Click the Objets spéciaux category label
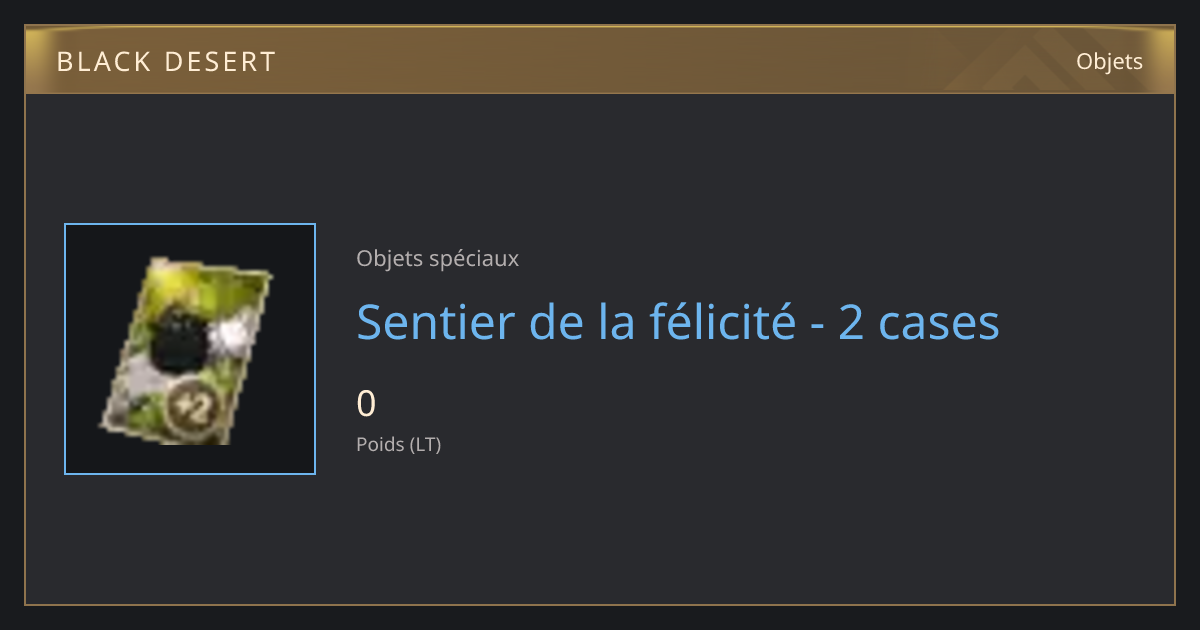 pos(437,258)
